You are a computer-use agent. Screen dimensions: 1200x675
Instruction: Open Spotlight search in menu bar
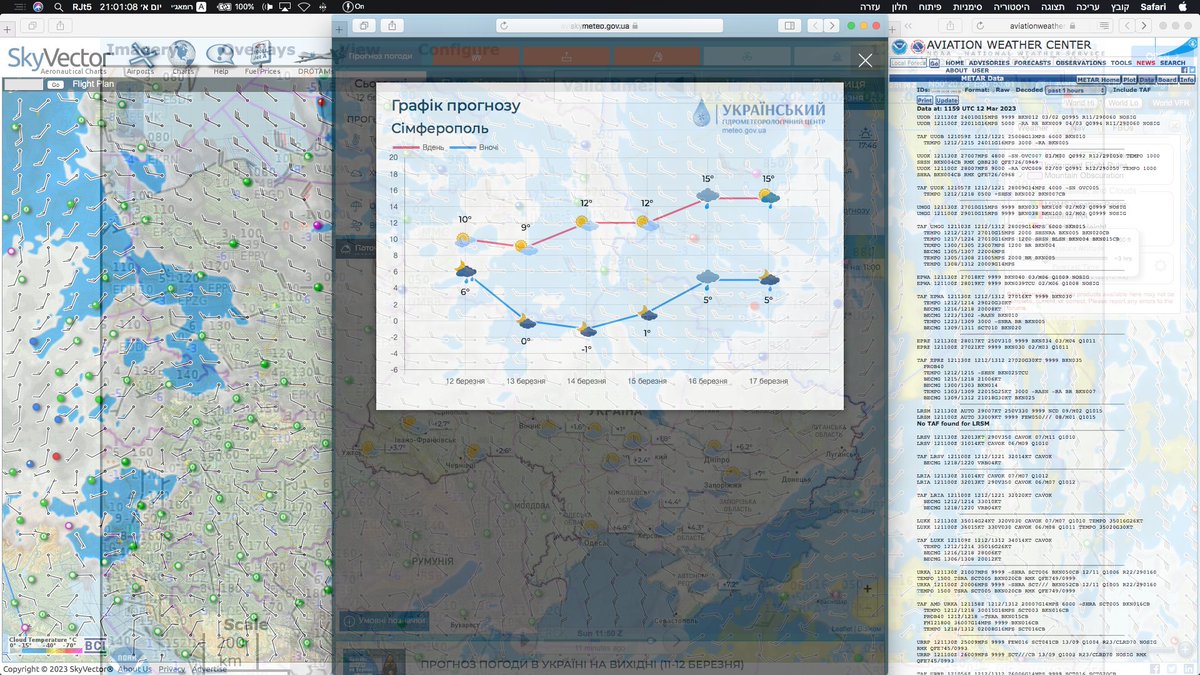click(58, 7)
